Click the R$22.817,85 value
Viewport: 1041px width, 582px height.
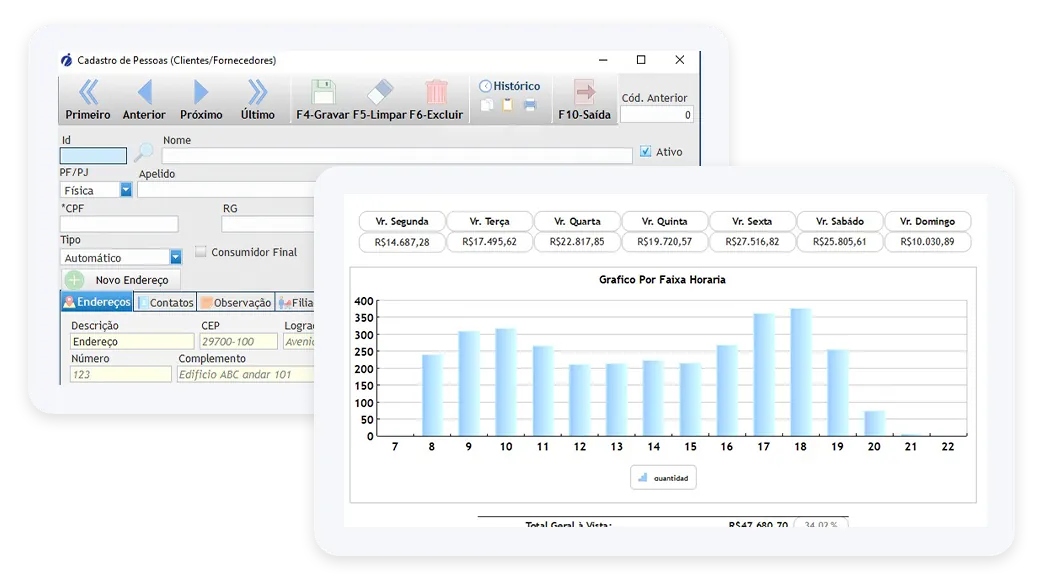click(577, 242)
